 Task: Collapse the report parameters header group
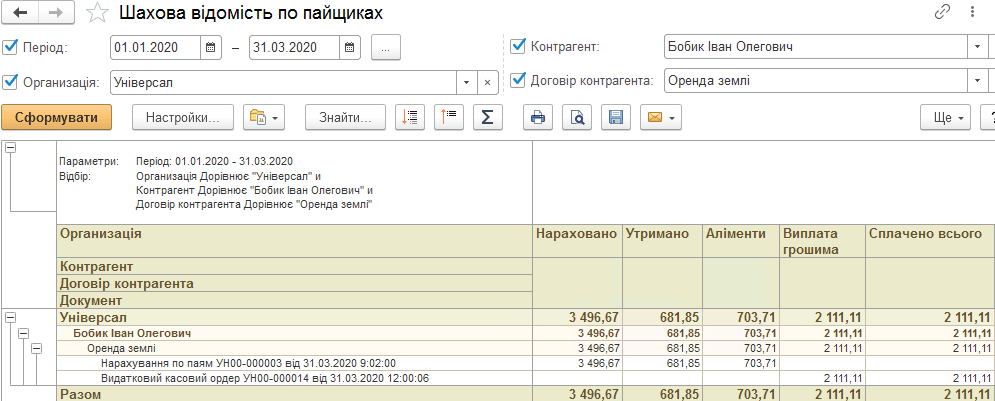11,147
